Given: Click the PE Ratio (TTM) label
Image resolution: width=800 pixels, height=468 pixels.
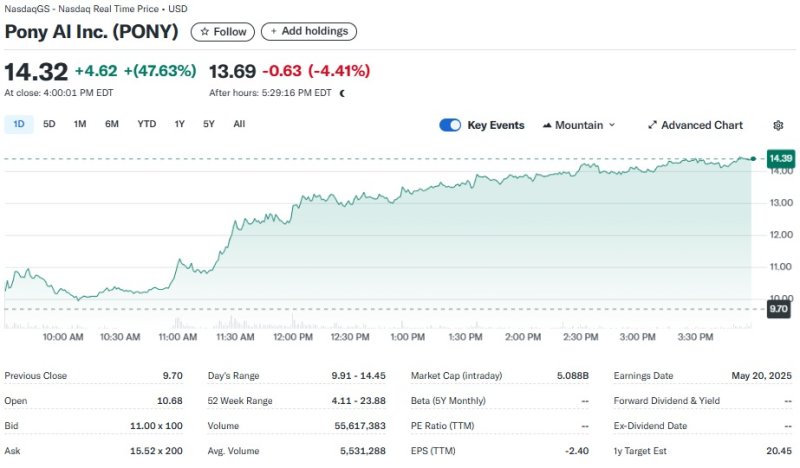Looking at the screenshot, I should (442, 426).
